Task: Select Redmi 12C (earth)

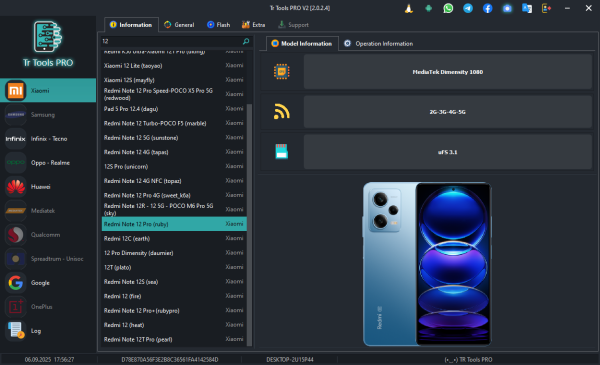Action: pos(174,238)
